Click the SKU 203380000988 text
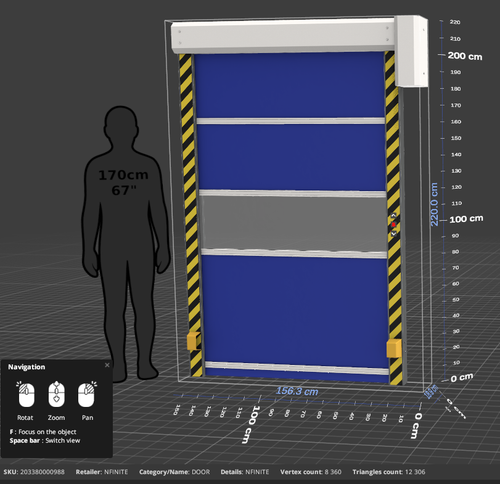 (34, 472)
